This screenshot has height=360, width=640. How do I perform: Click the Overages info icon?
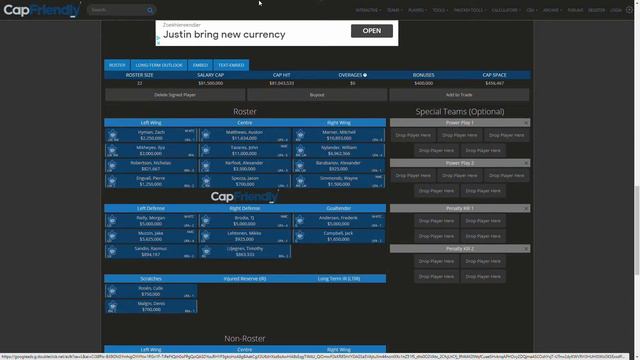(365, 75)
